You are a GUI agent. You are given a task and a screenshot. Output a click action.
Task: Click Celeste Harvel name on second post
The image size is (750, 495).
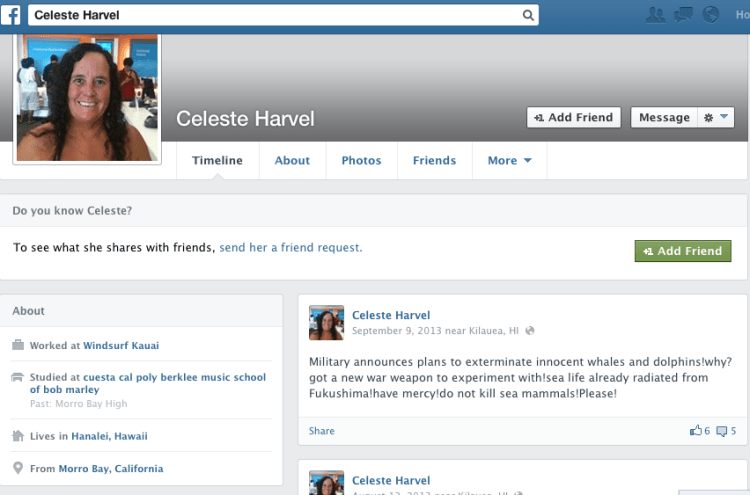tap(391, 480)
